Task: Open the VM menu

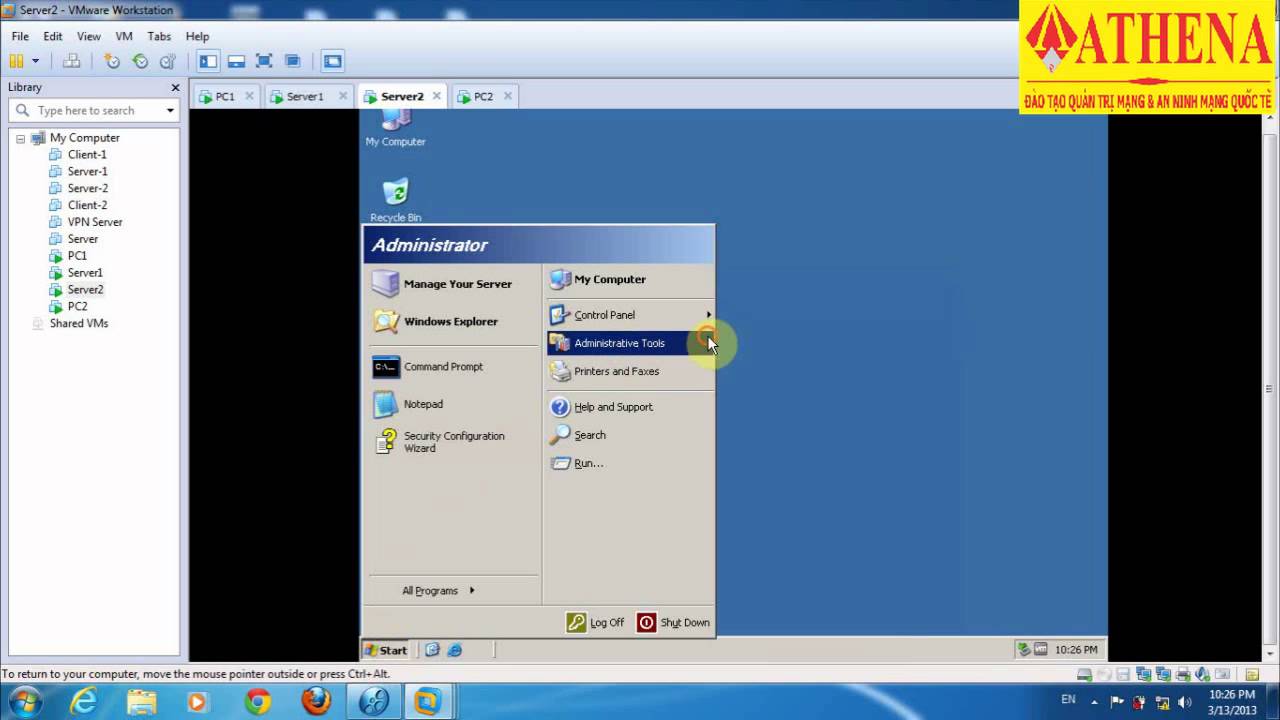Action: (124, 36)
